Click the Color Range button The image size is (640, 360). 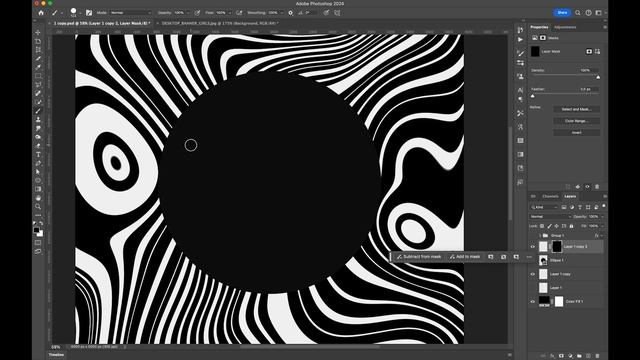point(576,121)
